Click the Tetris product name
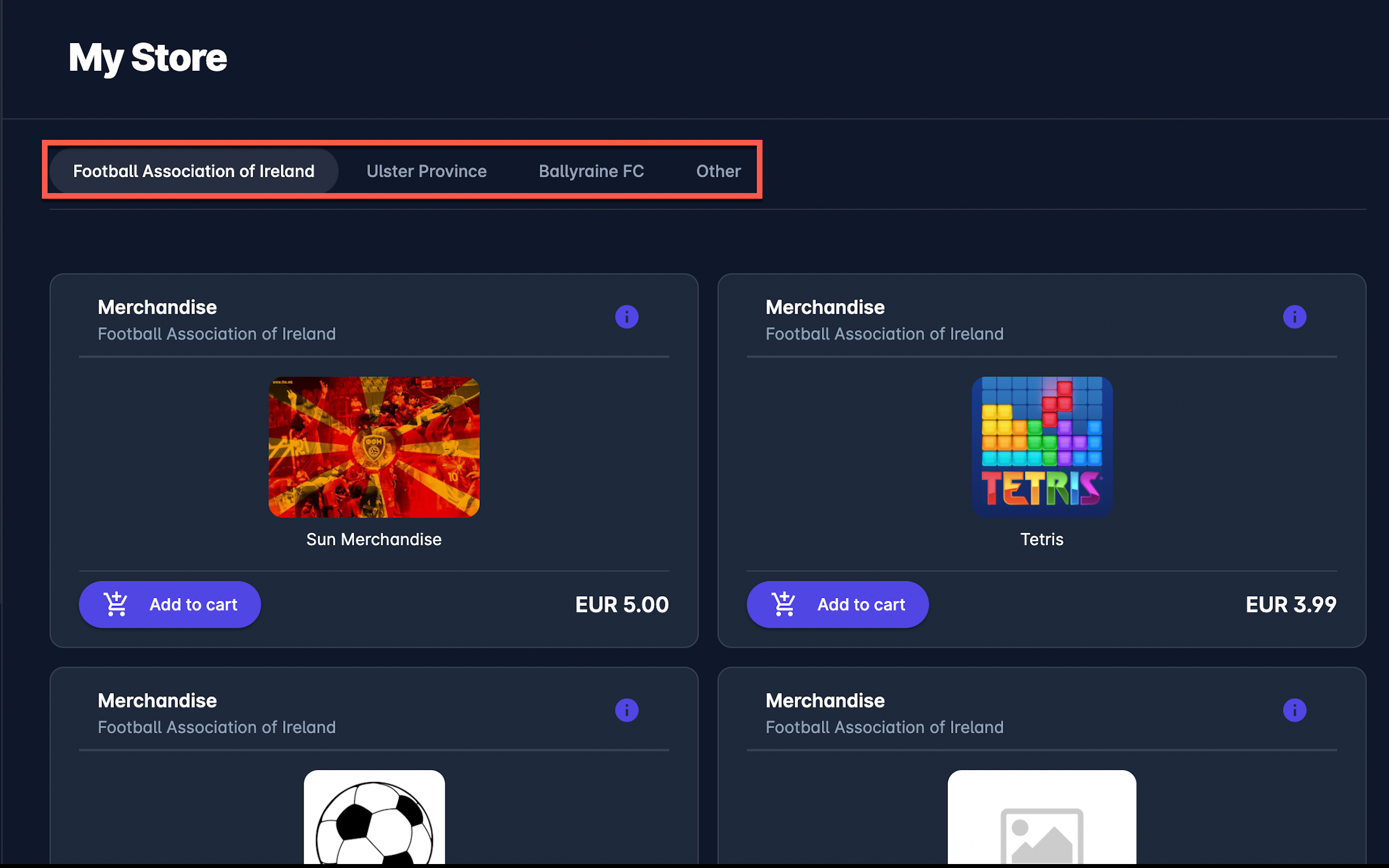 [x=1042, y=539]
